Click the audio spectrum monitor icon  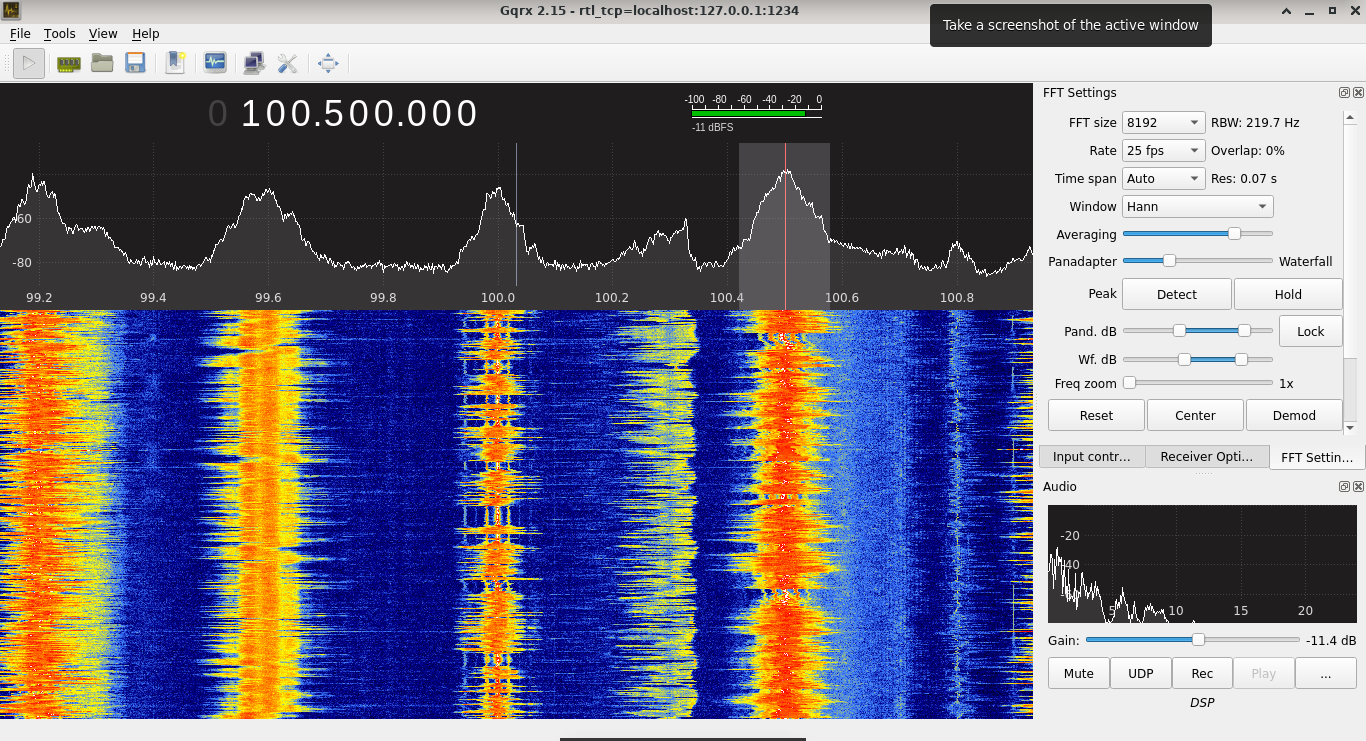215,63
